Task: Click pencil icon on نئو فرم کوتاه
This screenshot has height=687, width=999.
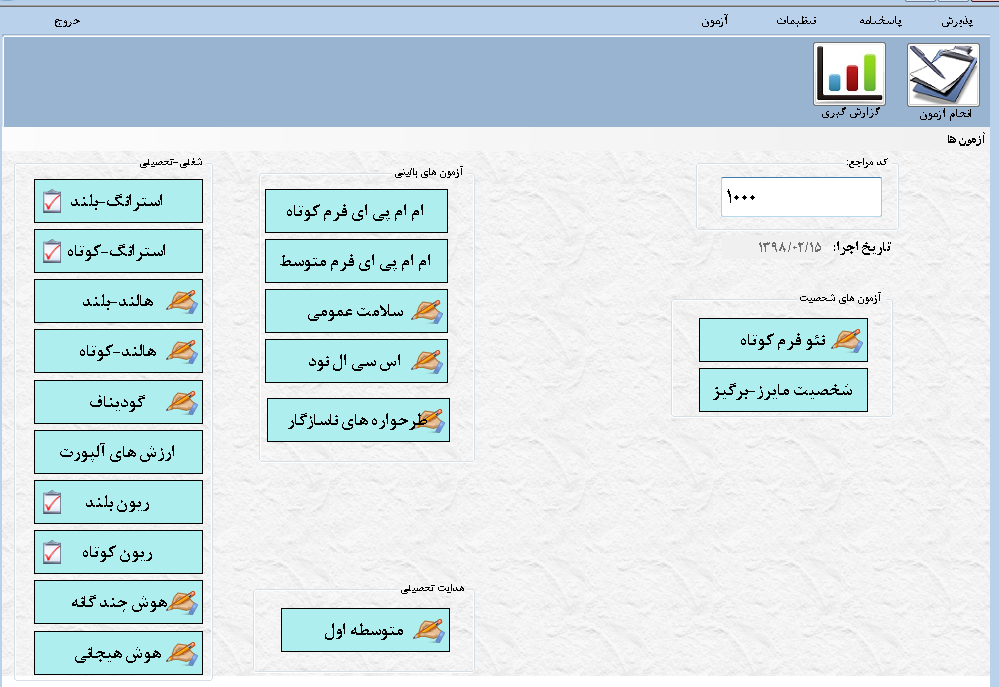Action: point(846,340)
